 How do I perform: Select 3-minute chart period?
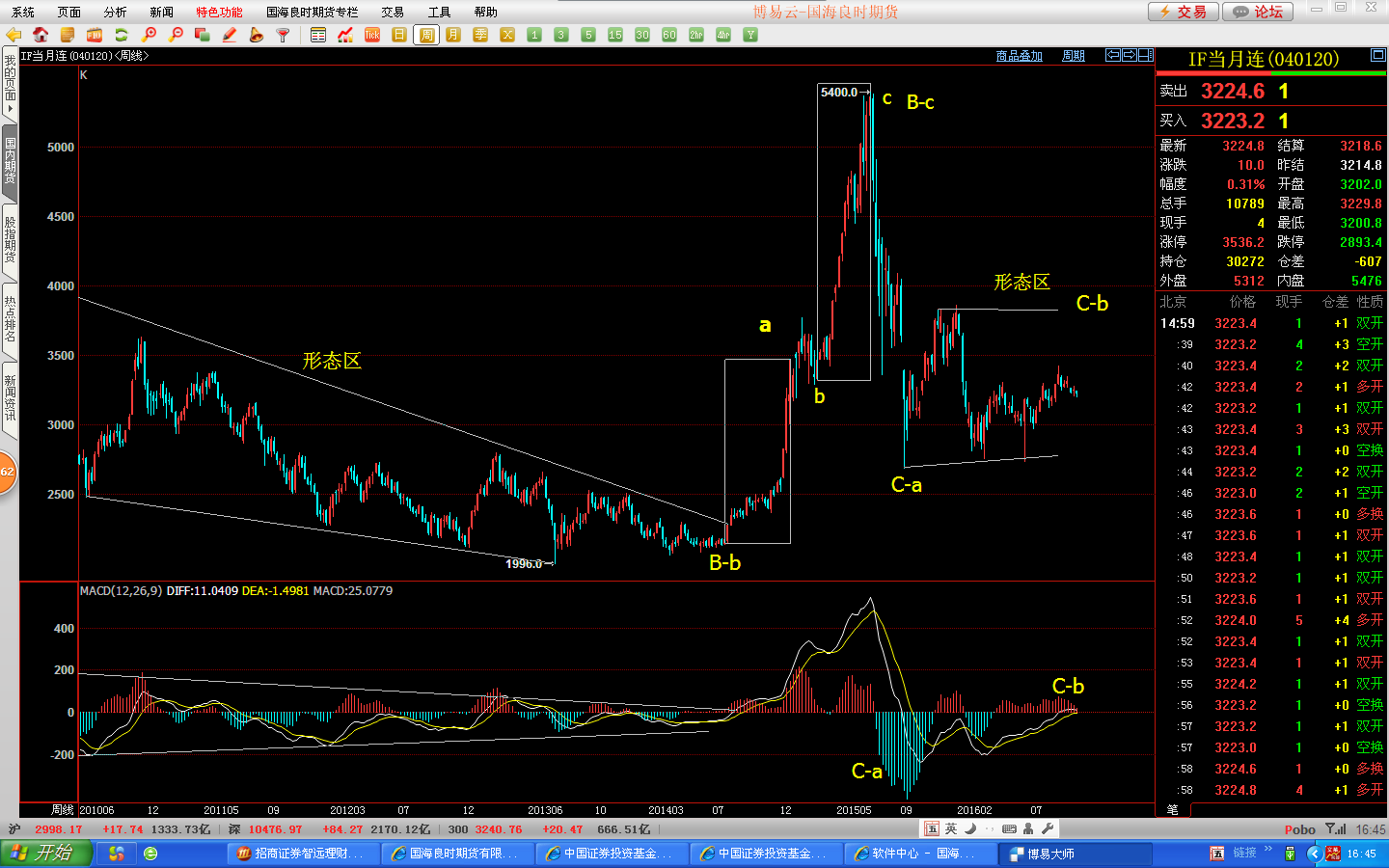pyautogui.click(x=561, y=35)
